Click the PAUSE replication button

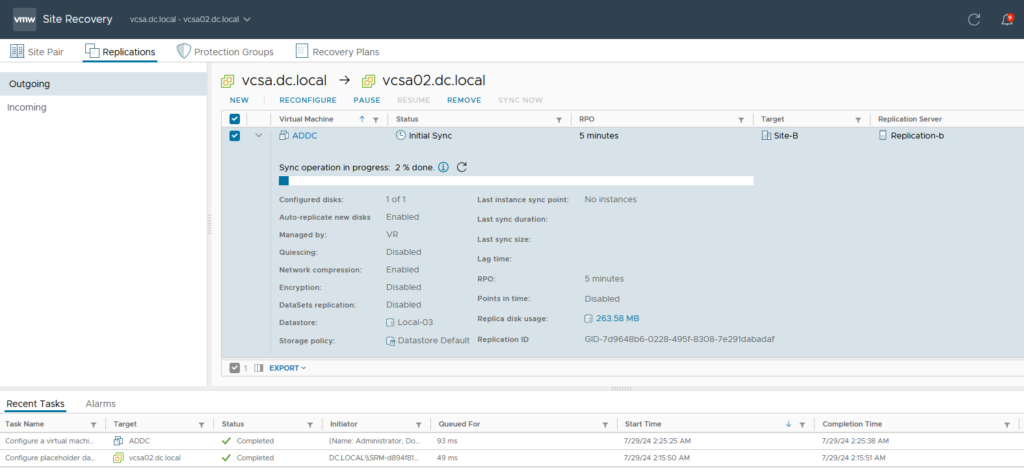click(x=367, y=101)
